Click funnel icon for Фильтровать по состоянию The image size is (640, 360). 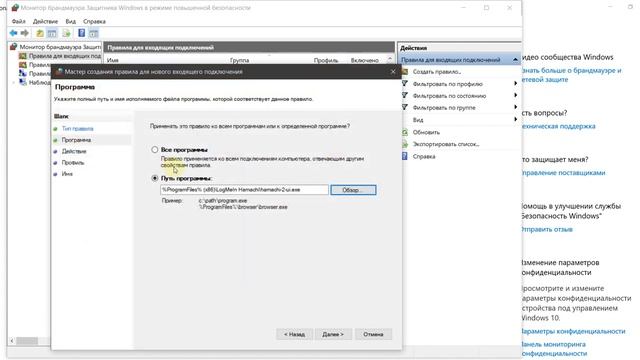pos(405,96)
